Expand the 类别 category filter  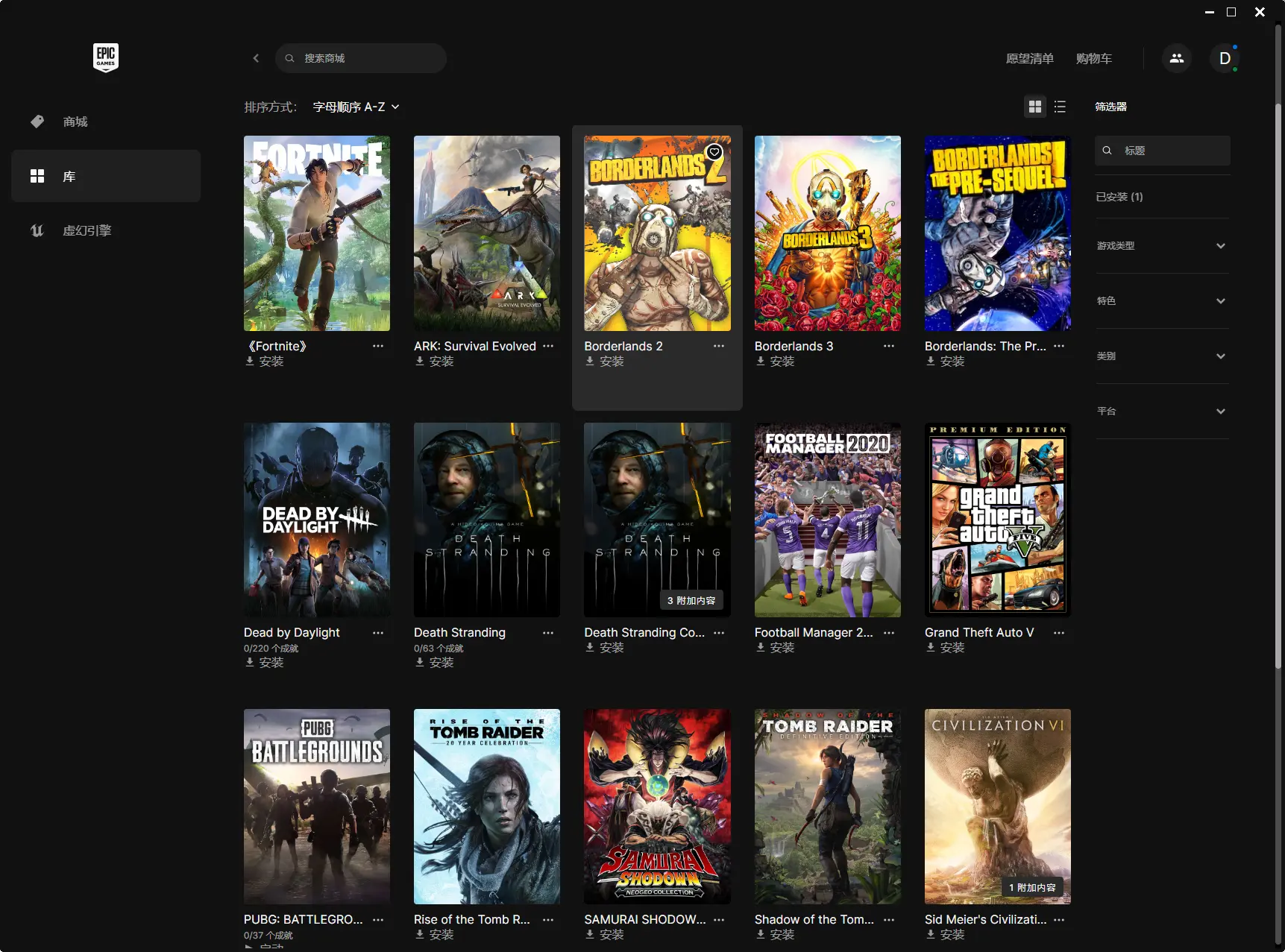click(x=1162, y=356)
